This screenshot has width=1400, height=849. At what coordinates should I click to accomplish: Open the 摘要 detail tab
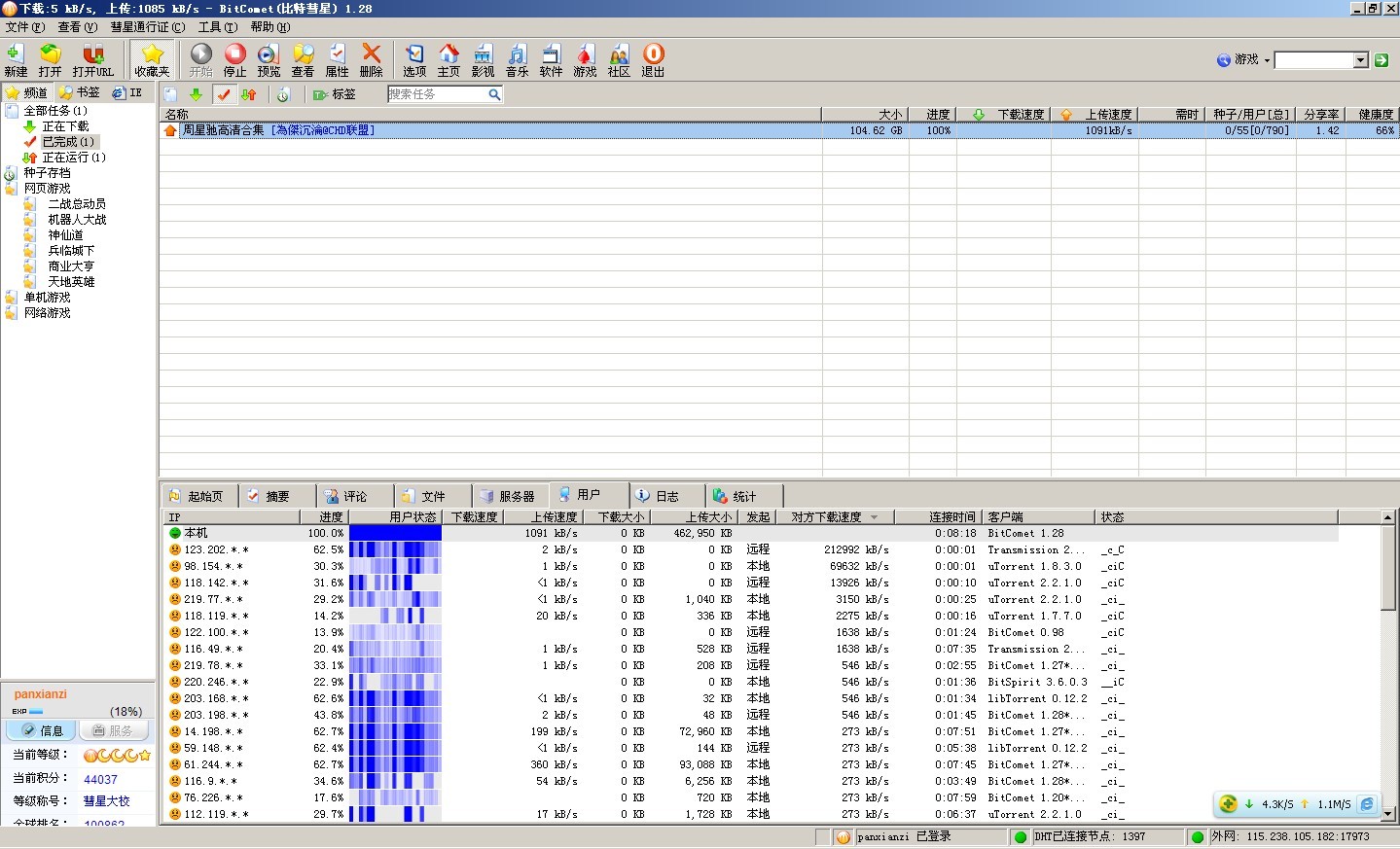click(x=276, y=496)
